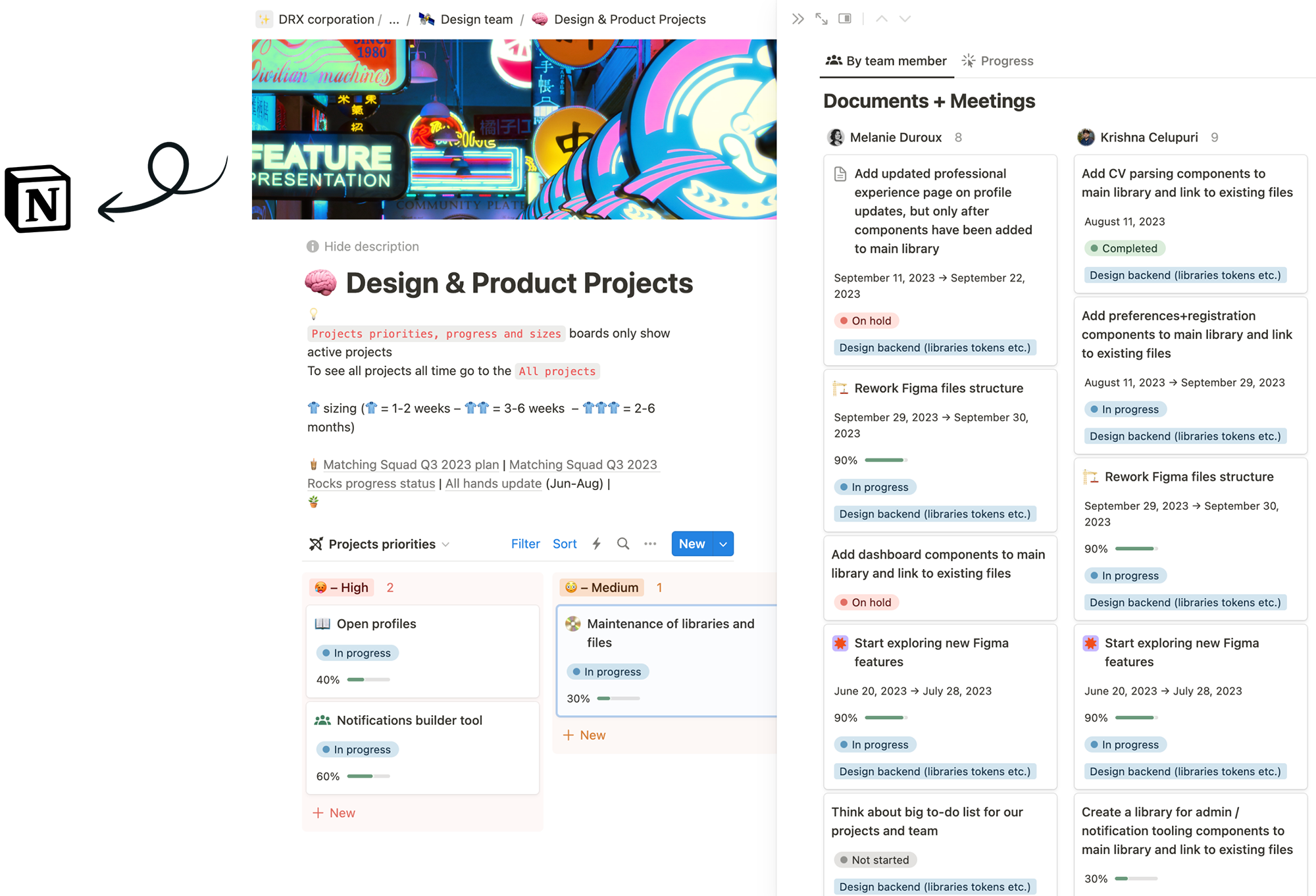Viewport: 1316px width, 896px height.
Task: Click In progress tag on Open profiles card
Action: [x=357, y=653]
